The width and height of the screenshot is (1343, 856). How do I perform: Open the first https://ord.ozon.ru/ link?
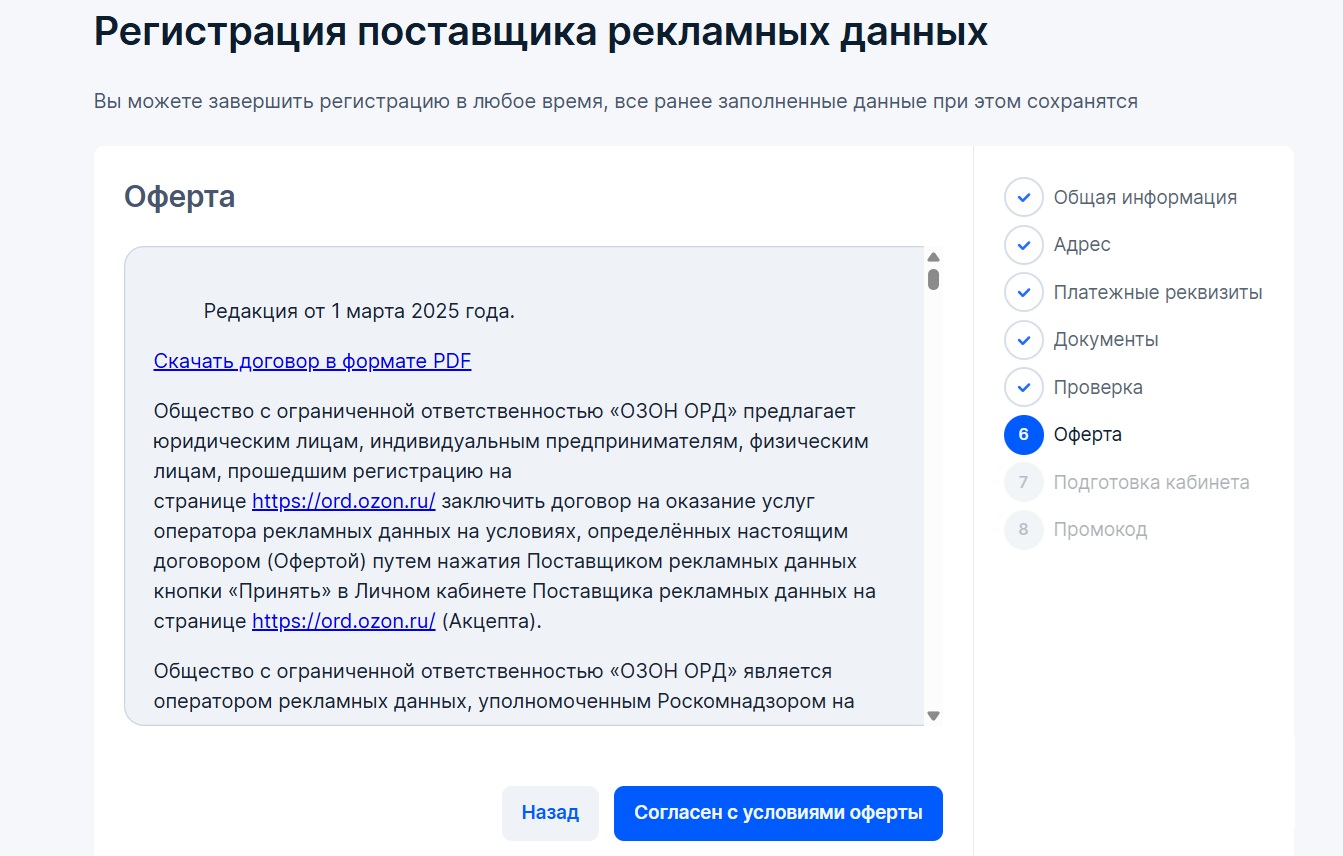coord(343,500)
